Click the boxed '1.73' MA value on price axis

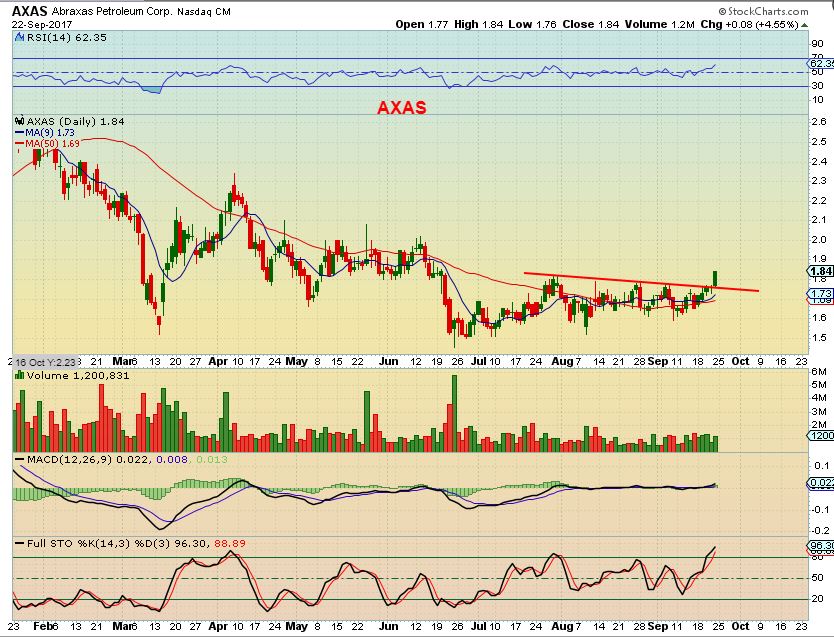point(820,294)
